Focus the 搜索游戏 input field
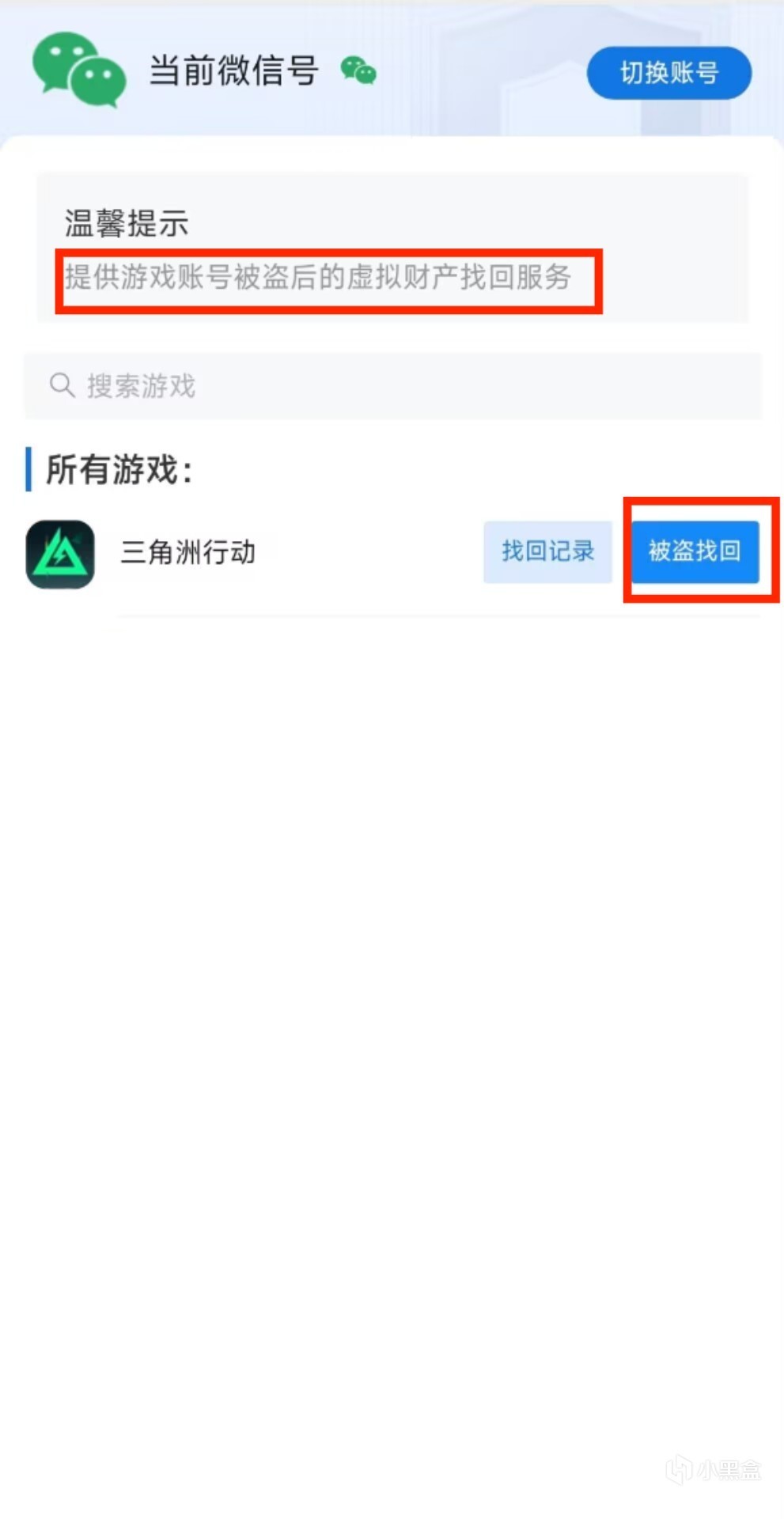The width and height of the screenshot is (784, 1519). pos(393,385)
